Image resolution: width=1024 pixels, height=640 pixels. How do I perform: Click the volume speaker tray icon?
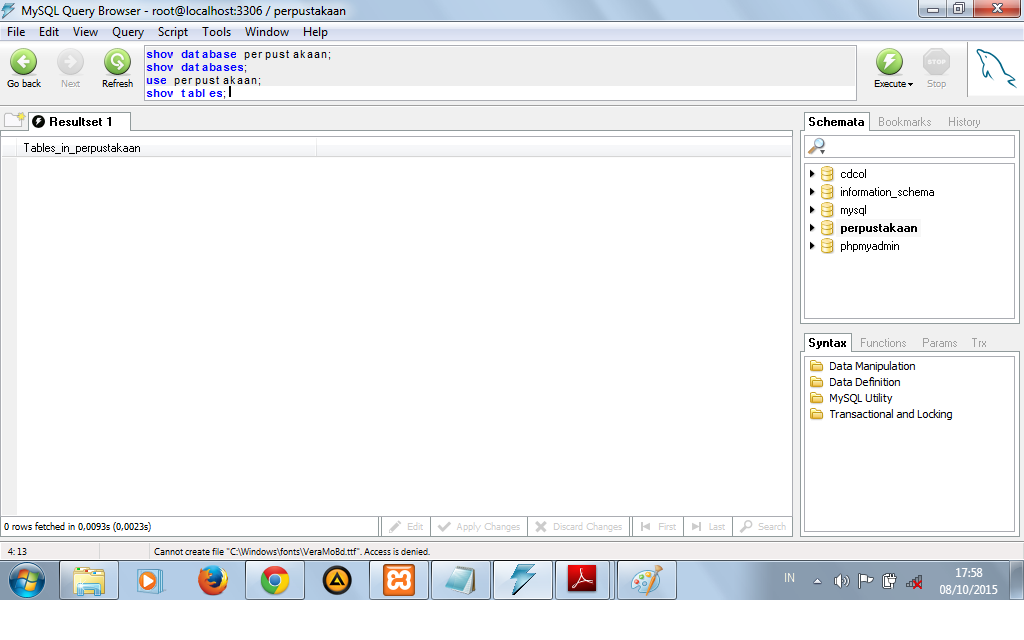point(841,581)
